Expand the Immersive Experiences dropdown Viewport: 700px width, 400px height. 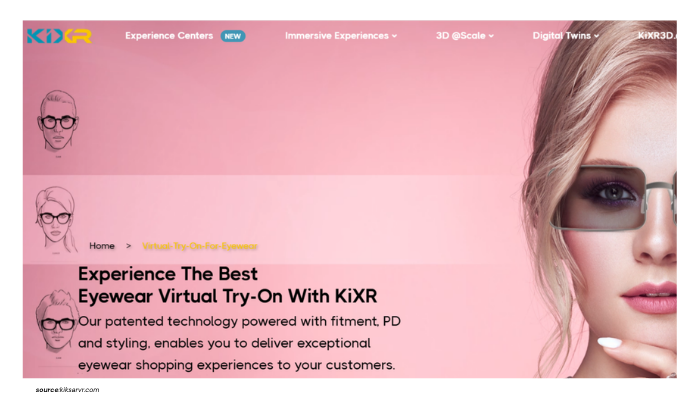[x=341, y=36]
